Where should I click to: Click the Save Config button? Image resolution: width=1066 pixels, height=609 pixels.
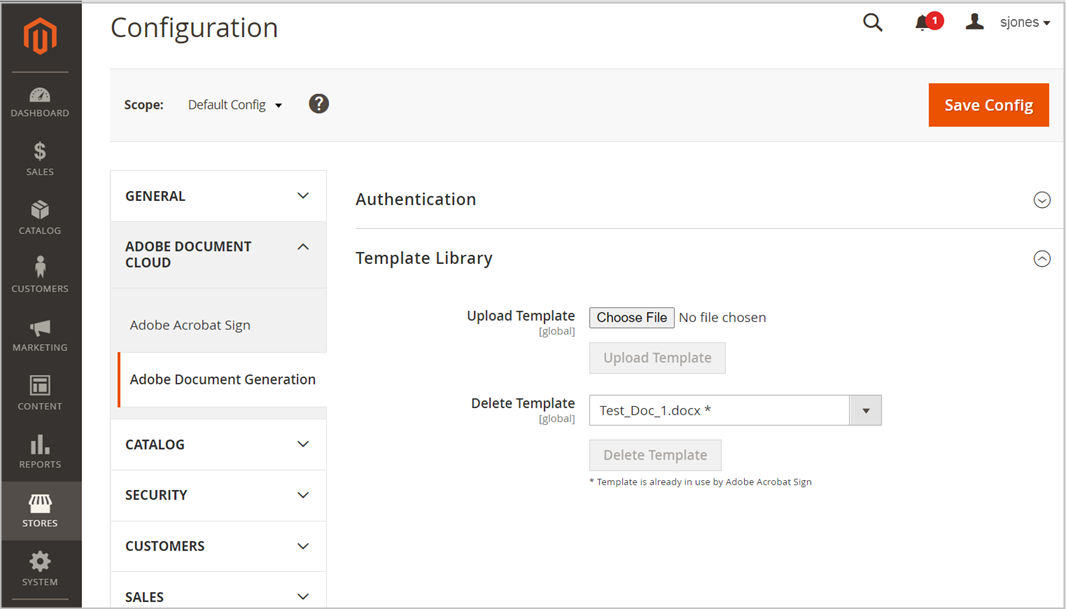pyautogui.click(x=988, y=105)
